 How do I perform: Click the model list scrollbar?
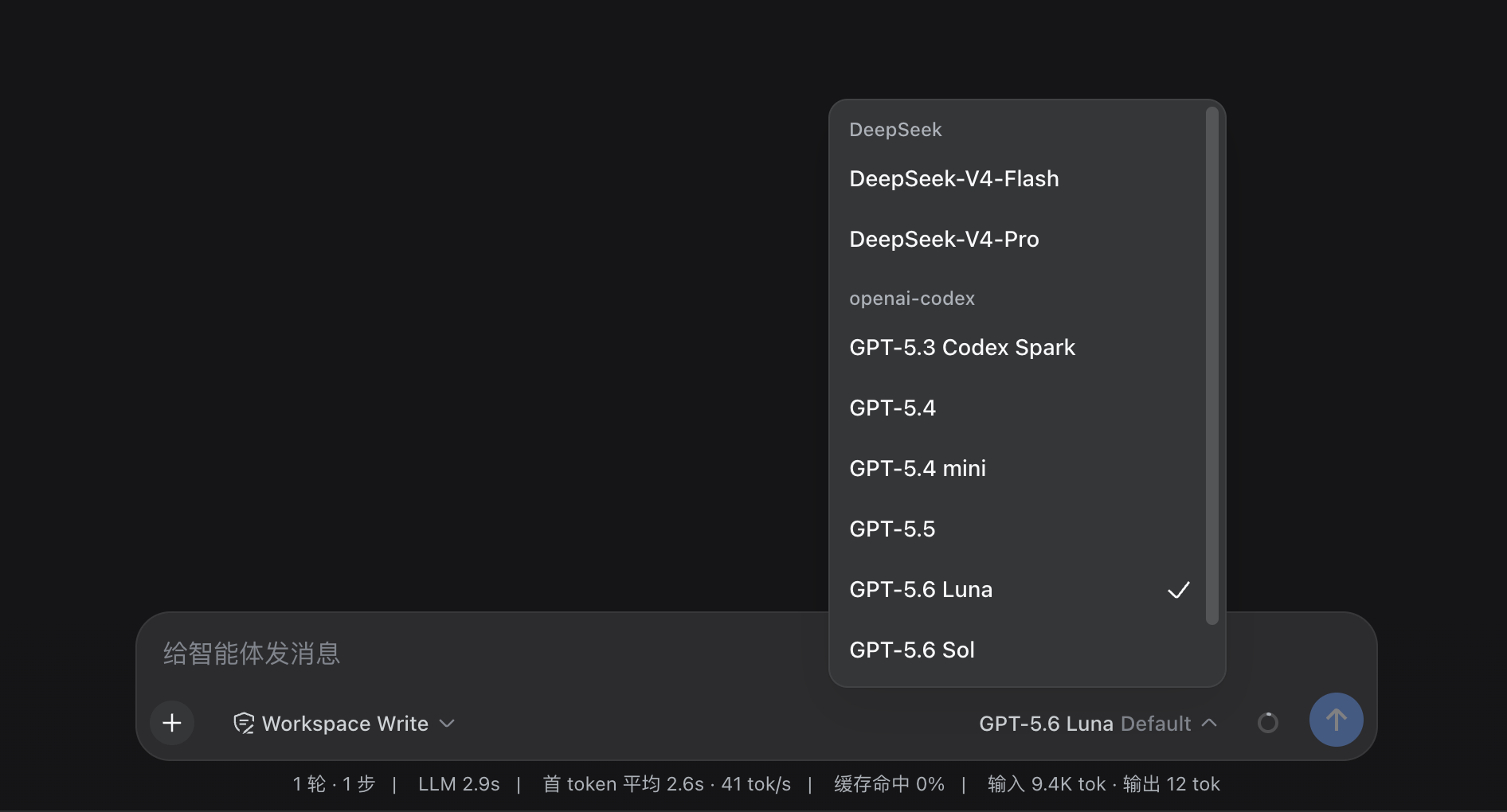click(1212, 366)
